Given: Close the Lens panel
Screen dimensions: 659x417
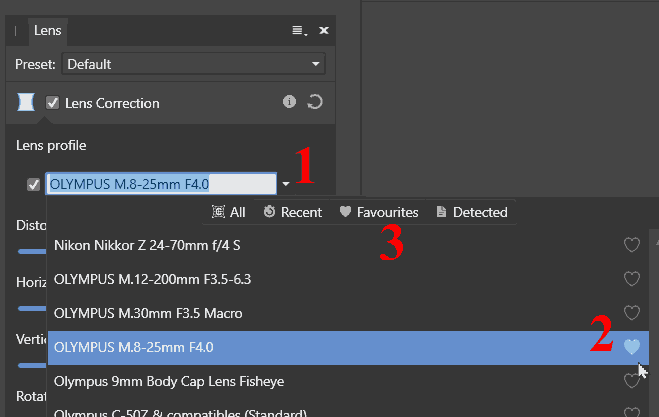Looking at the screenshot, I should click(324, 31).
